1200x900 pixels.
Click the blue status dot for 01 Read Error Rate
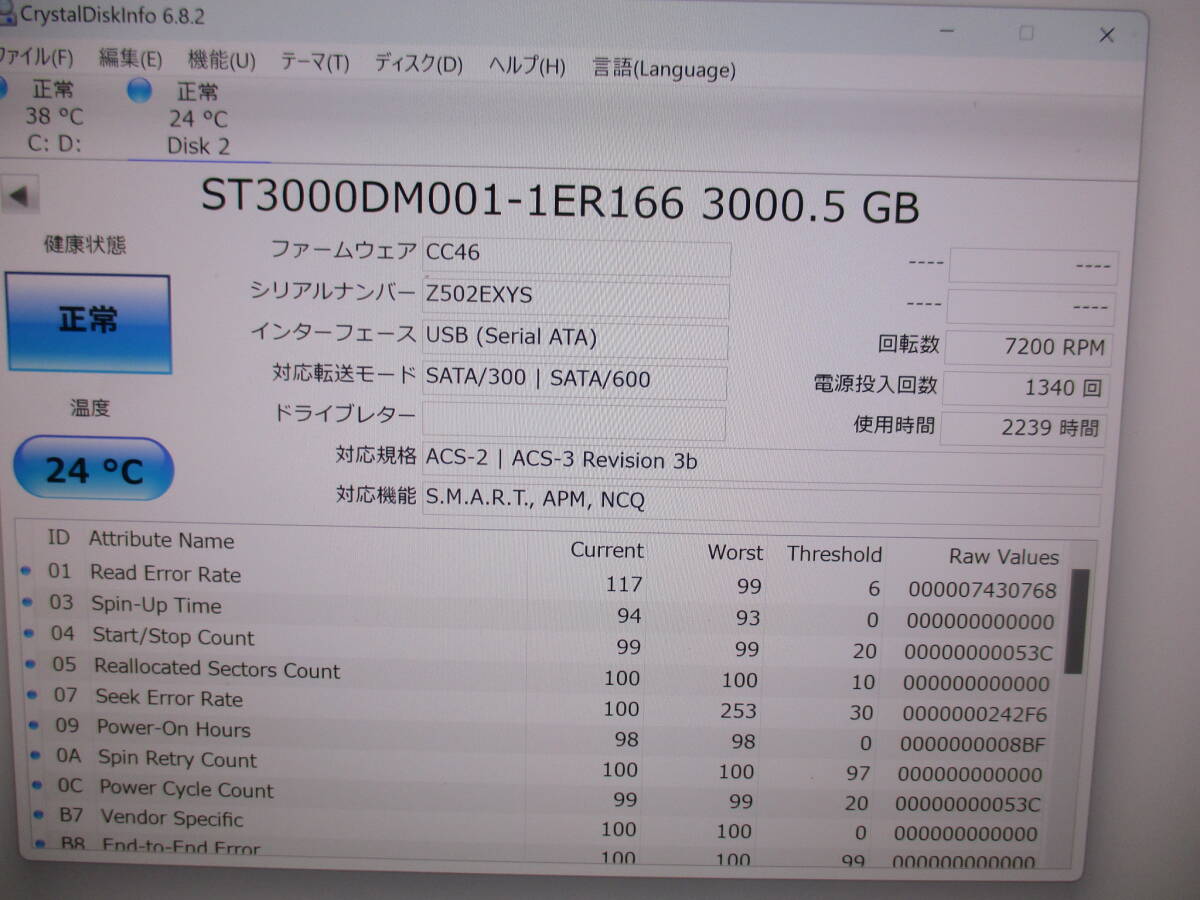(26, 571)
